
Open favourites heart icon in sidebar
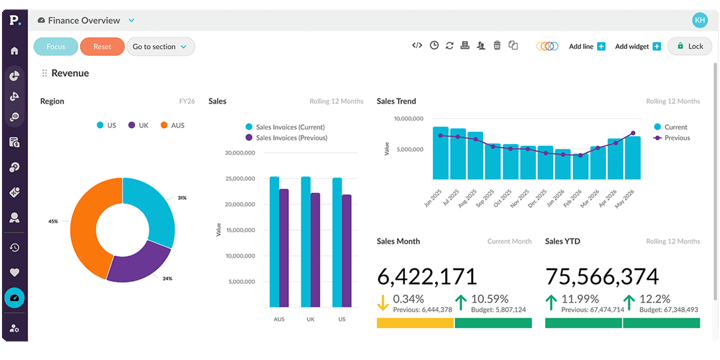point(14,273)
